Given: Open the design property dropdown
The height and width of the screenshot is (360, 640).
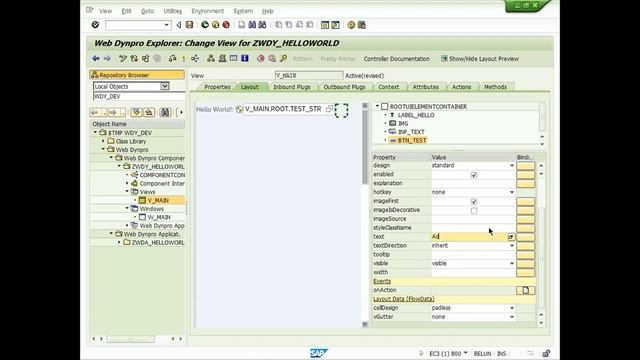Looking at the screenshot, I should coord(511,166).
